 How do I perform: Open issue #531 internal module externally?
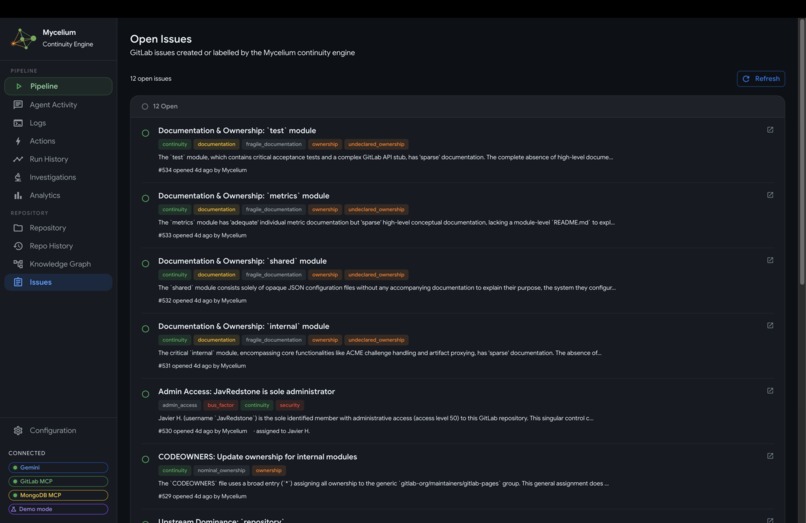click(770, 326)
